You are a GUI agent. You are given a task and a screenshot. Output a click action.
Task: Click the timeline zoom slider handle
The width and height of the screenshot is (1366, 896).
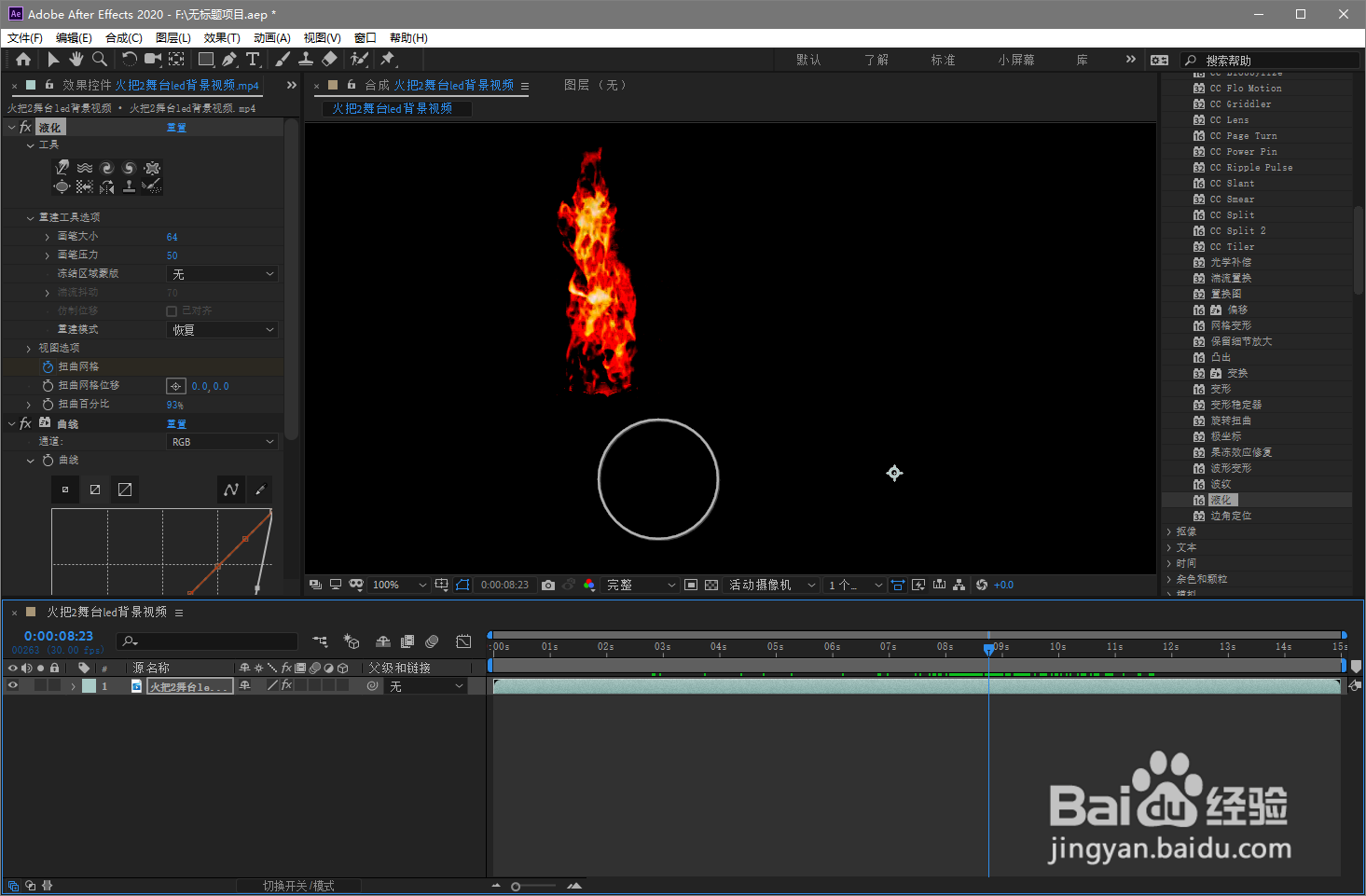pos(516,887)
